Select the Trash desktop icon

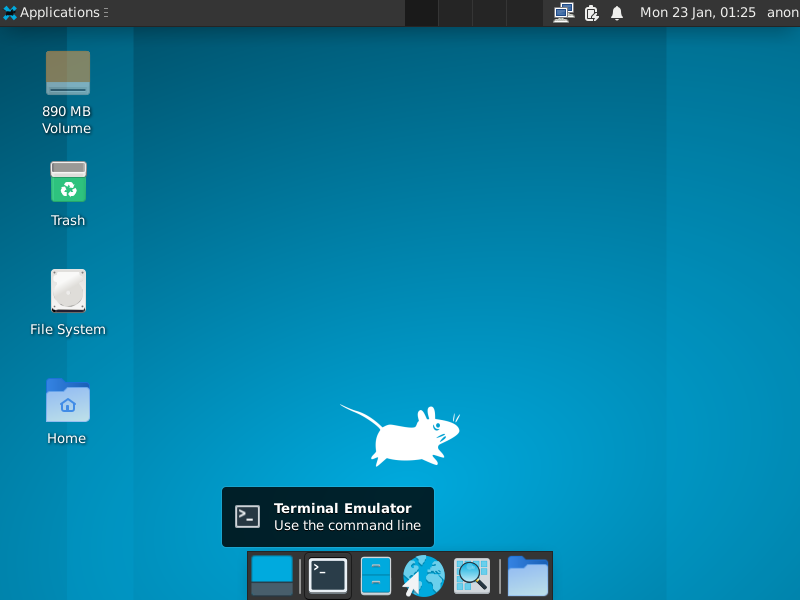[68, 182]
